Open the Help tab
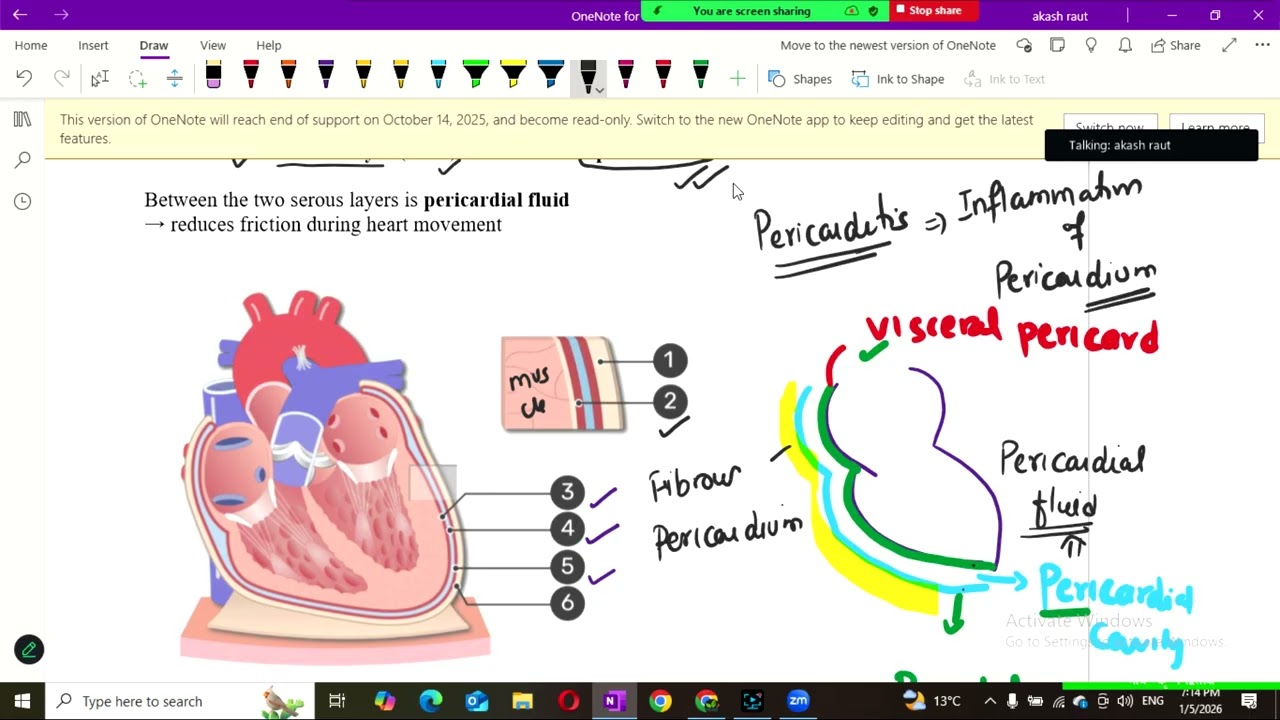 tap(269, 45)
